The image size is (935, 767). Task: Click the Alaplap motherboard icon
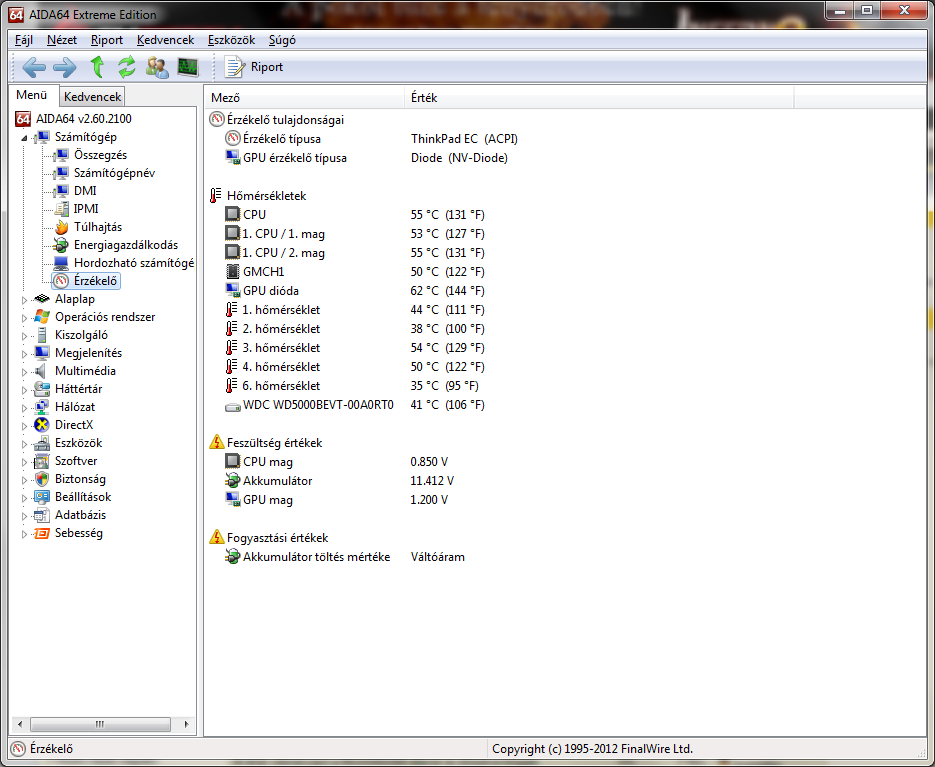(42, 299)
